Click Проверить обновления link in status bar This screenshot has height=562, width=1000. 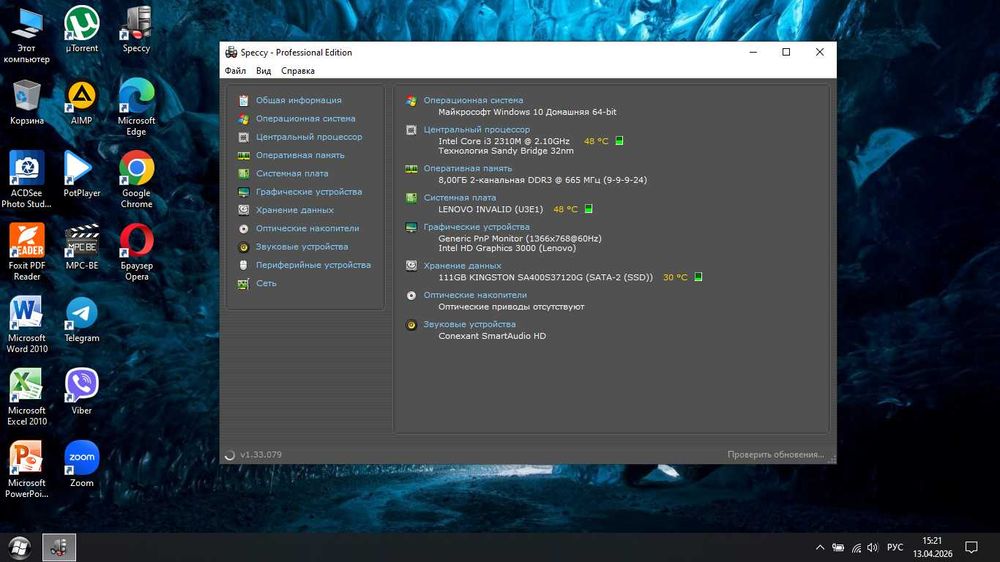pyautogui.click(x=776, y=454)
